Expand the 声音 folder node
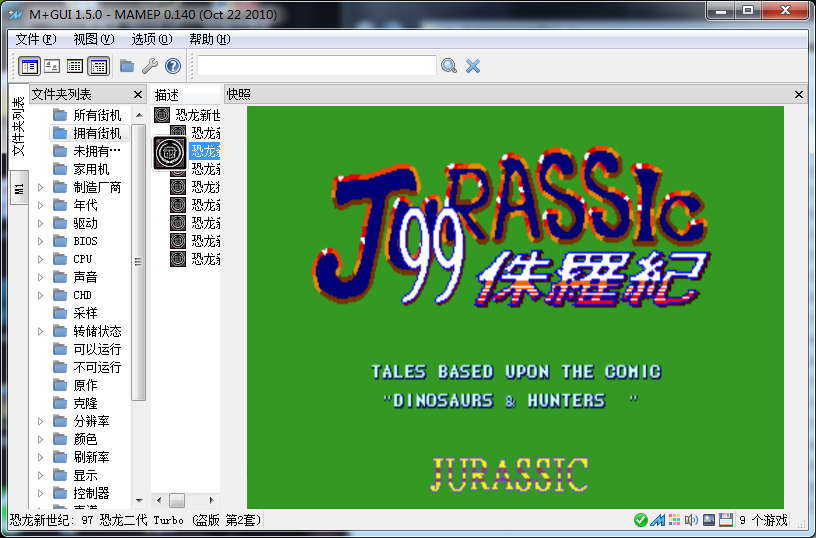The height and width of the screenshot is (538, 816). pyautogui.click(x=41, y=277)
